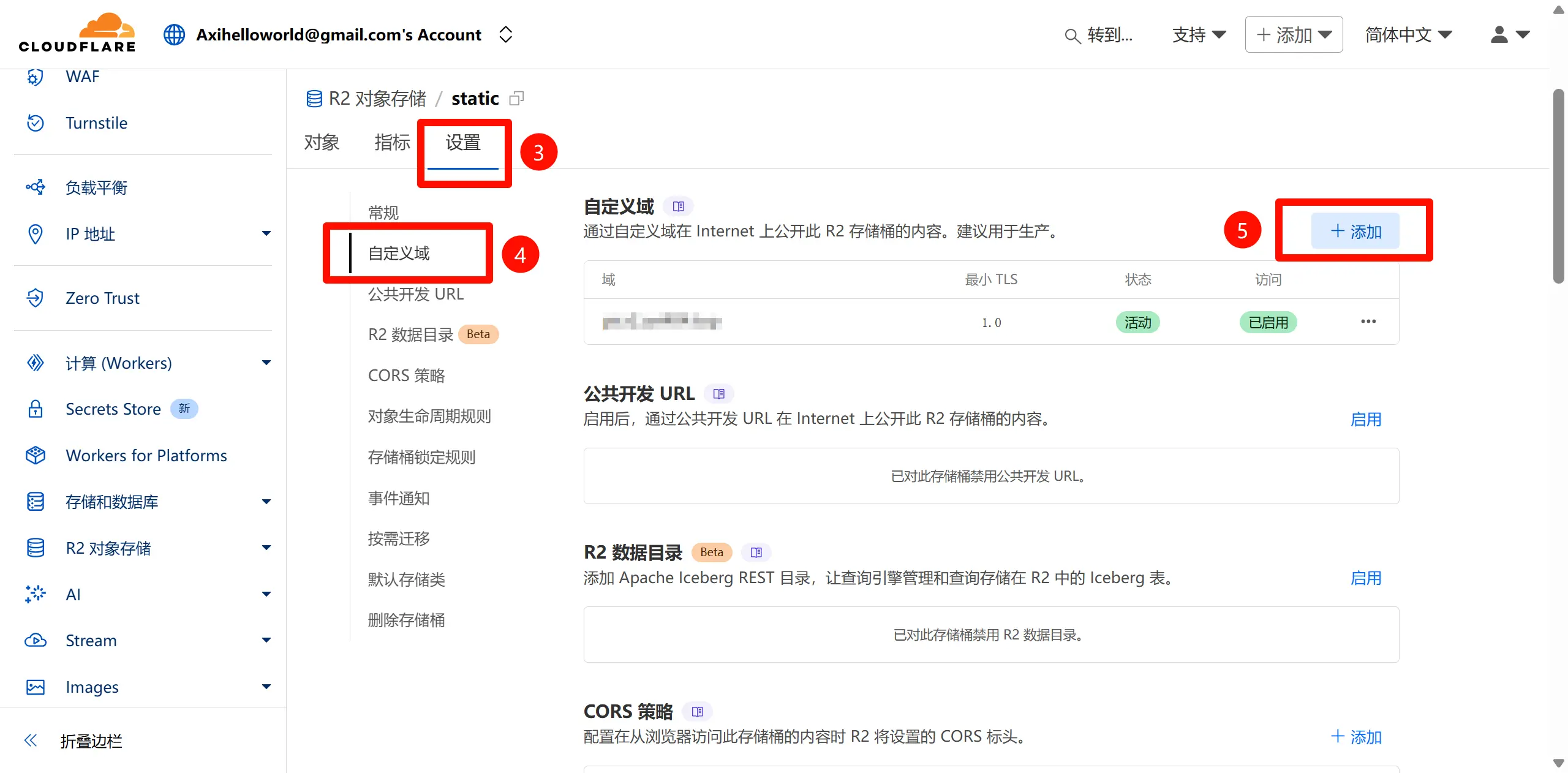The height and width of the screenshot is (773, 1568).
Task: Click the R2 对象存储 breadcrumb link
Action: [x=377, y=99]
